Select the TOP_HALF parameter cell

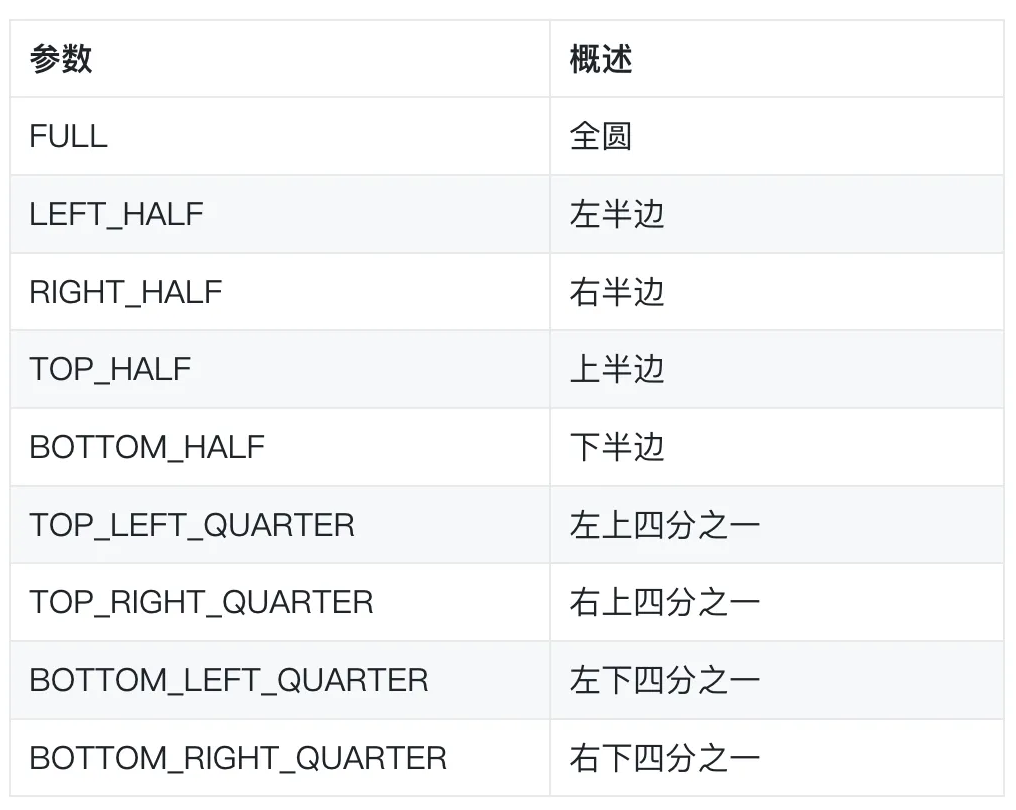pyautogui.click(x=110, y=369)
